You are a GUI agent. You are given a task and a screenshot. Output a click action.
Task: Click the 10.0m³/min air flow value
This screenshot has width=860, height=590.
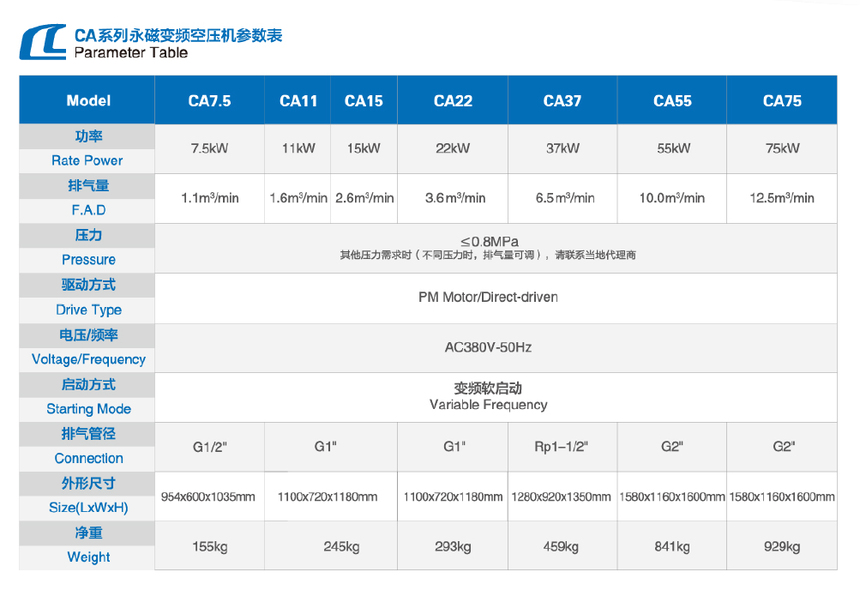672,198
